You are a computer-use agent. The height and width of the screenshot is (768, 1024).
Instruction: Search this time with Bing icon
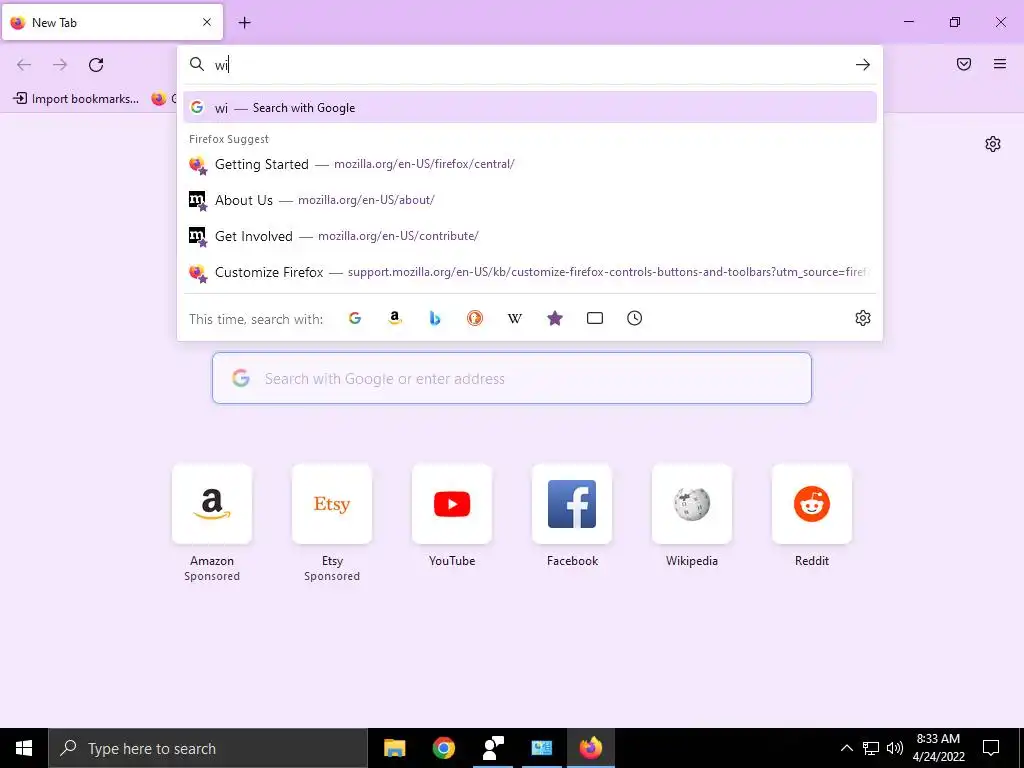pos(435,318)
